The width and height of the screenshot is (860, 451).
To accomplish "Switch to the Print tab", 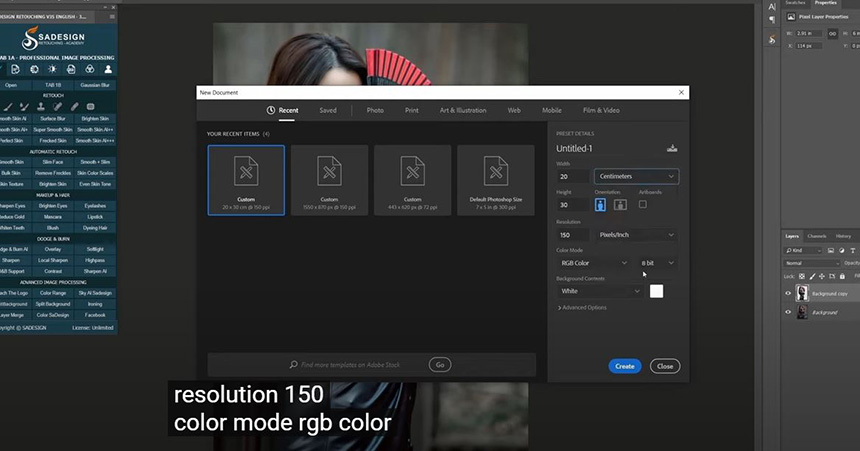I will [411, 110].
